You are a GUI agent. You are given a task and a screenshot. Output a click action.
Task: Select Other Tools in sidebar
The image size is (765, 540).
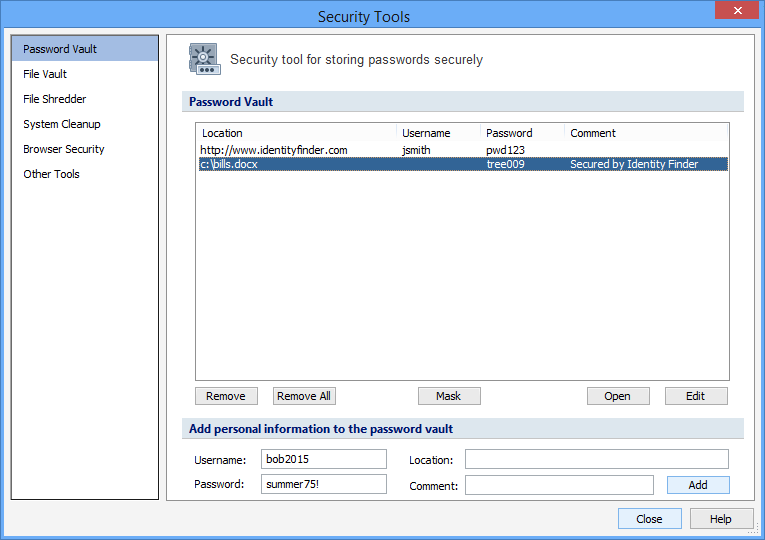click(51, 174)
